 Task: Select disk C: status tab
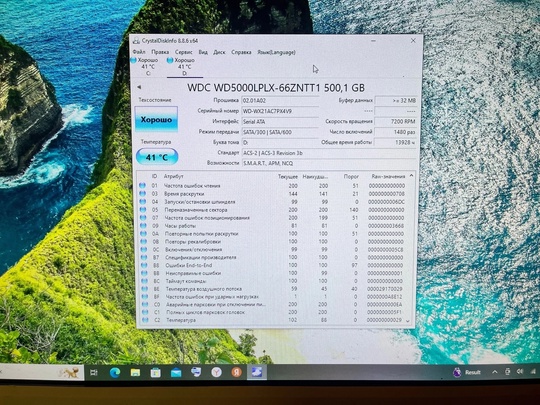pyautogui.click(x=145, y=66)
